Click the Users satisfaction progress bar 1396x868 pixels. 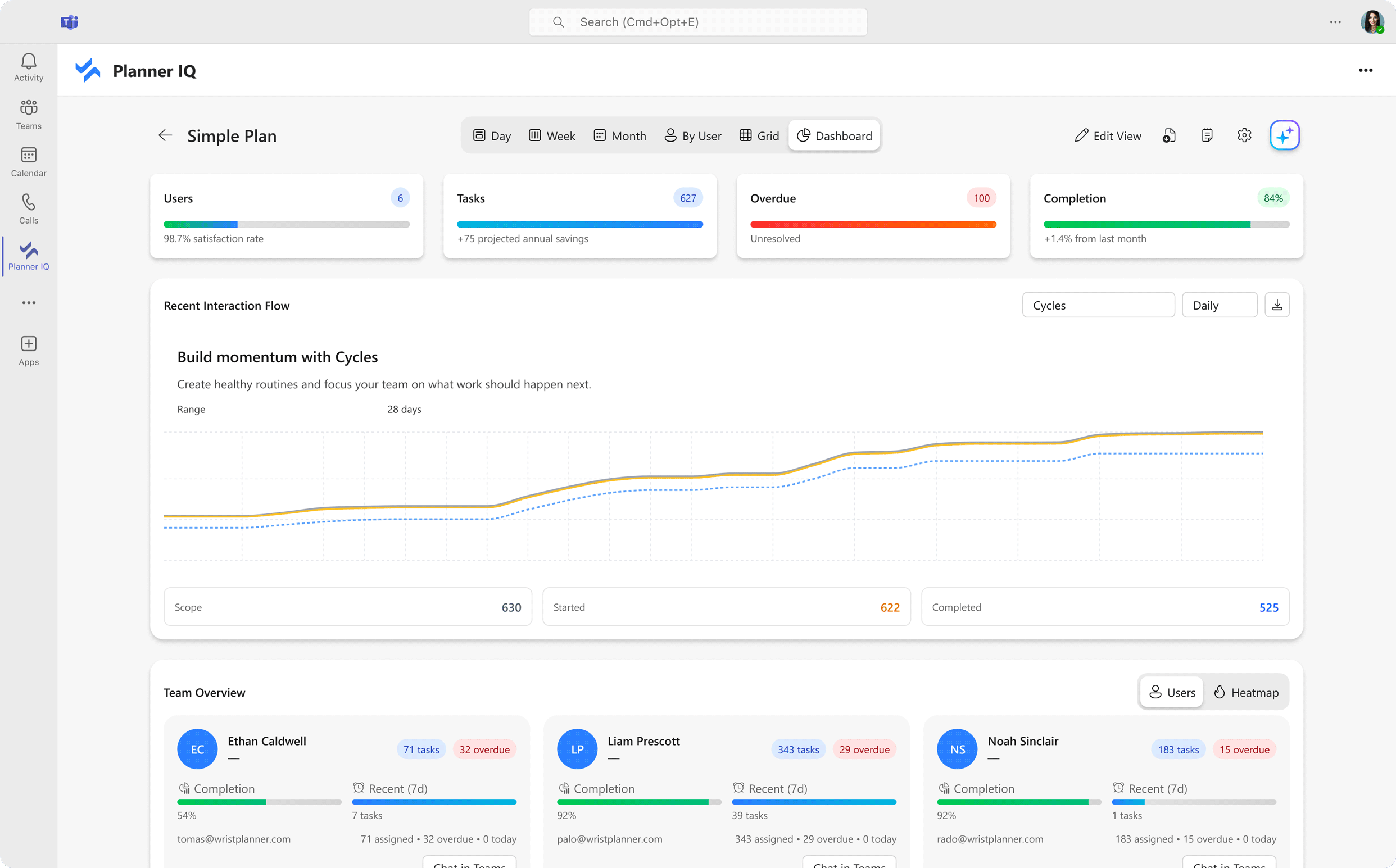point(287,225)
